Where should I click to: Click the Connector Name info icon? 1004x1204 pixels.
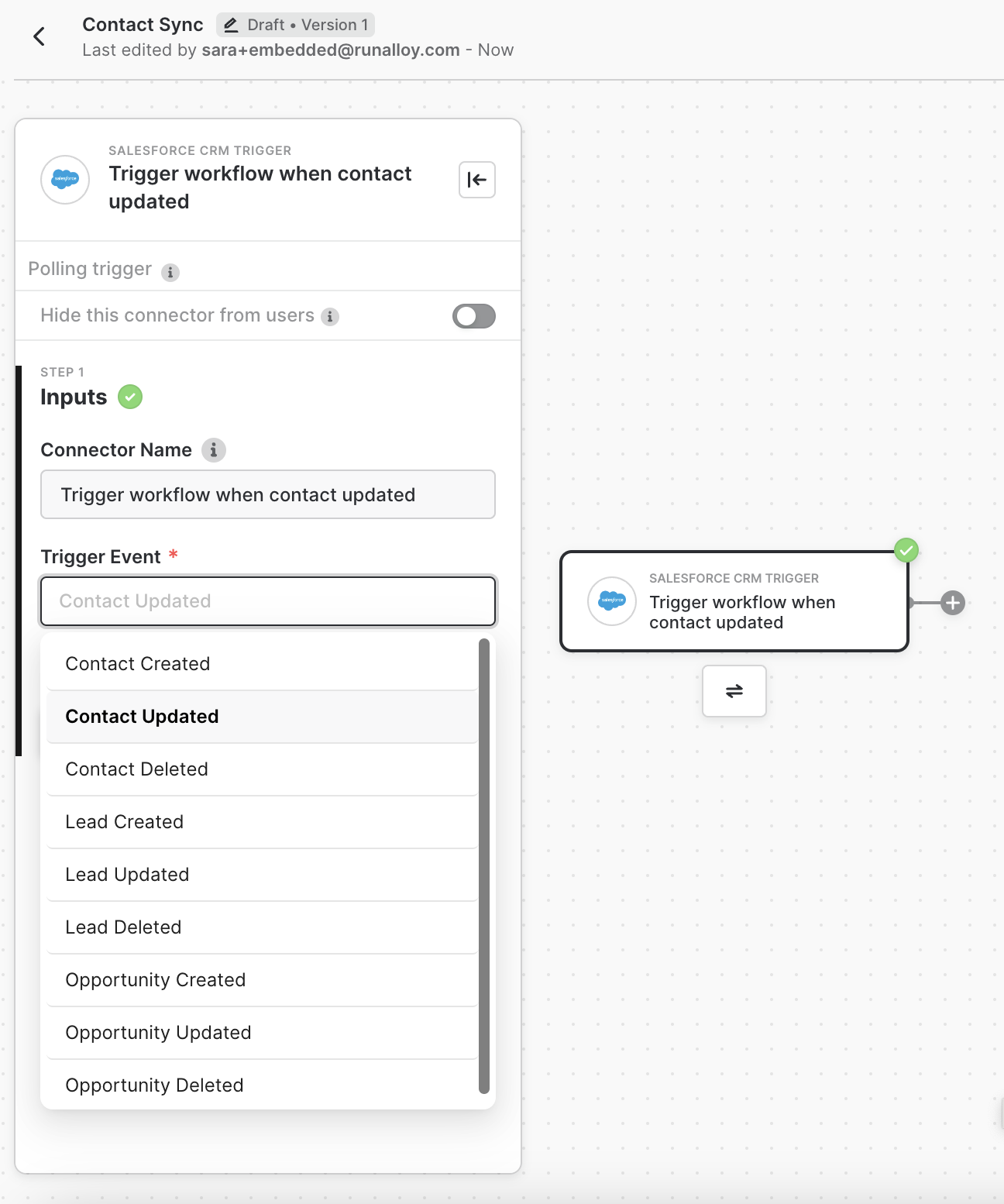click(x=214, y=450)
